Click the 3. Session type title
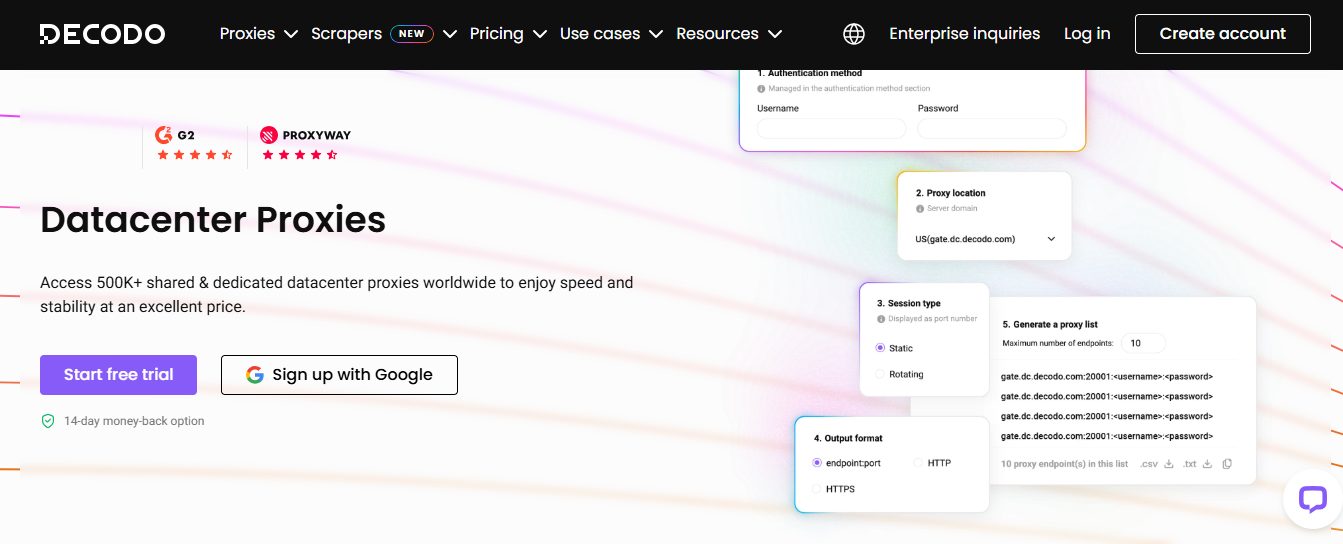This screenshot has height=544, width=1343. [x=908, y=303]
